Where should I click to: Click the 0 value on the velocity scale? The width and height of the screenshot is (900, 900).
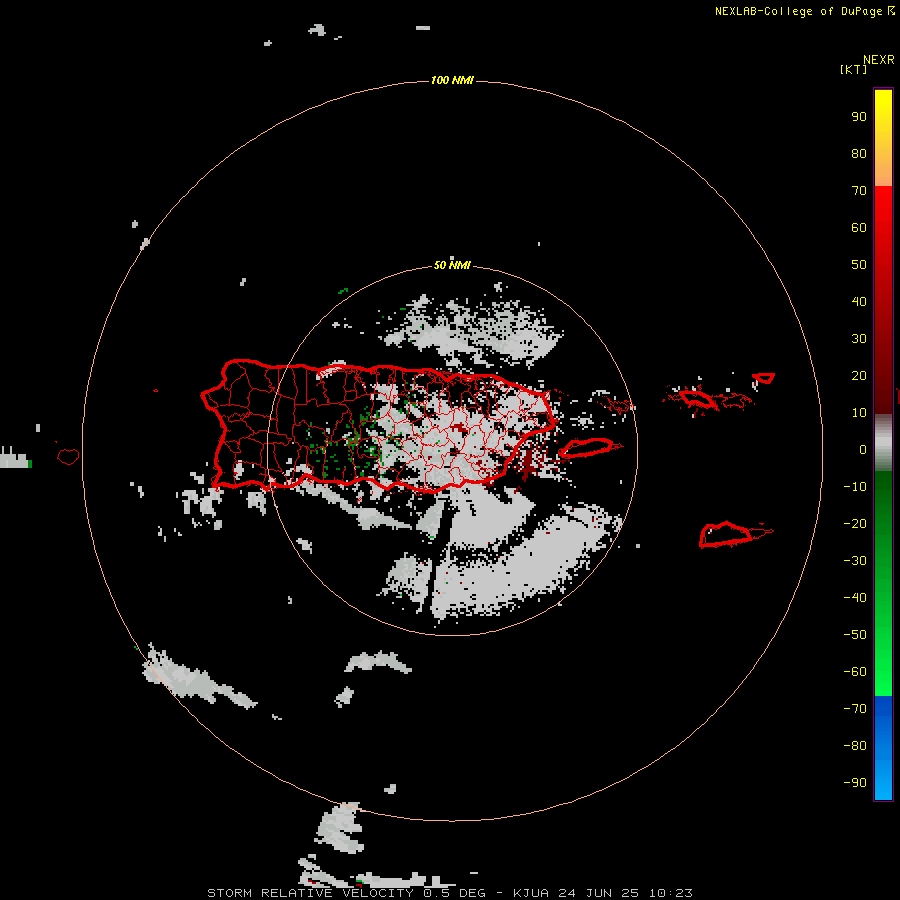[x=863, y=449]
